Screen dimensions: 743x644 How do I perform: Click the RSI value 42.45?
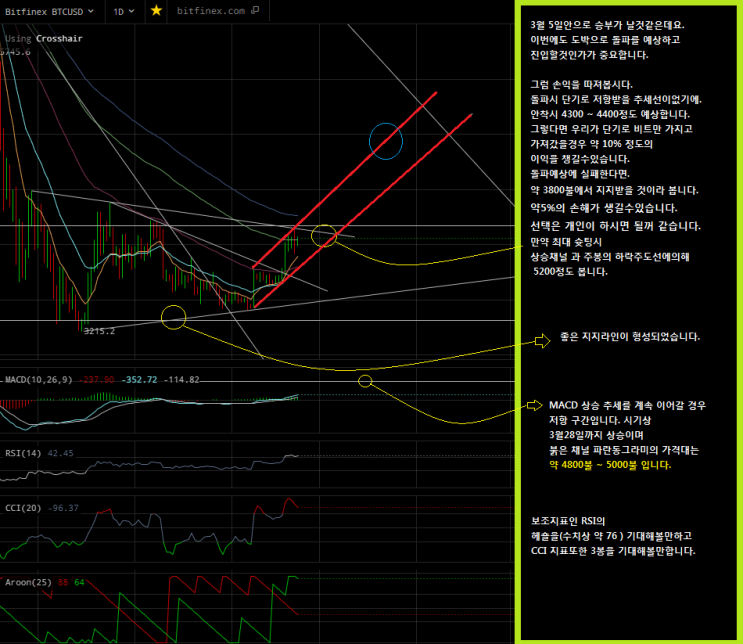(61, 453)
